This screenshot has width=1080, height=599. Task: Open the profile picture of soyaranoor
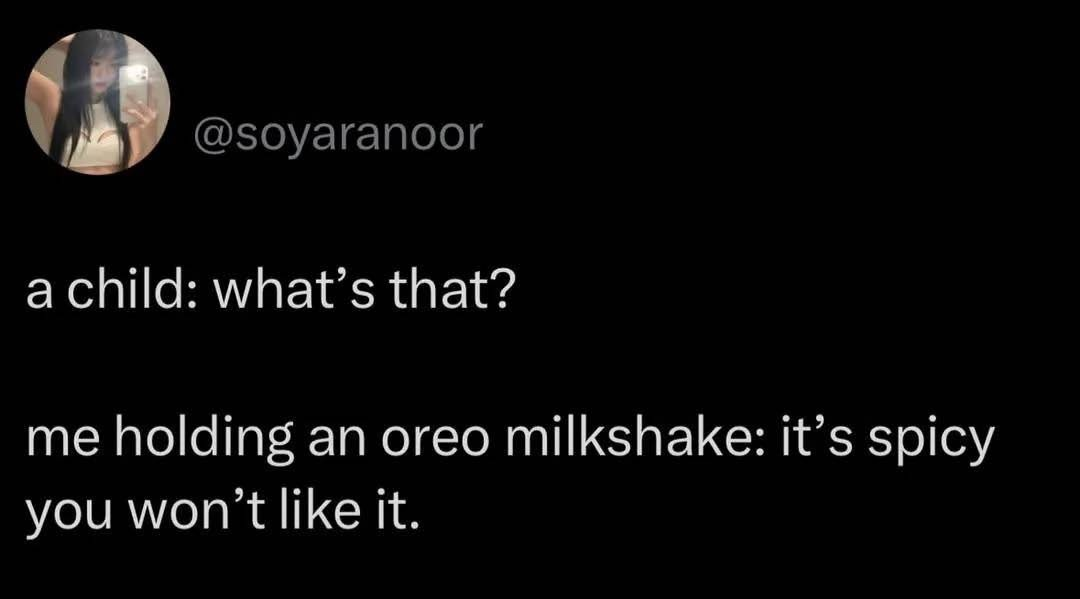pos(97,102)
